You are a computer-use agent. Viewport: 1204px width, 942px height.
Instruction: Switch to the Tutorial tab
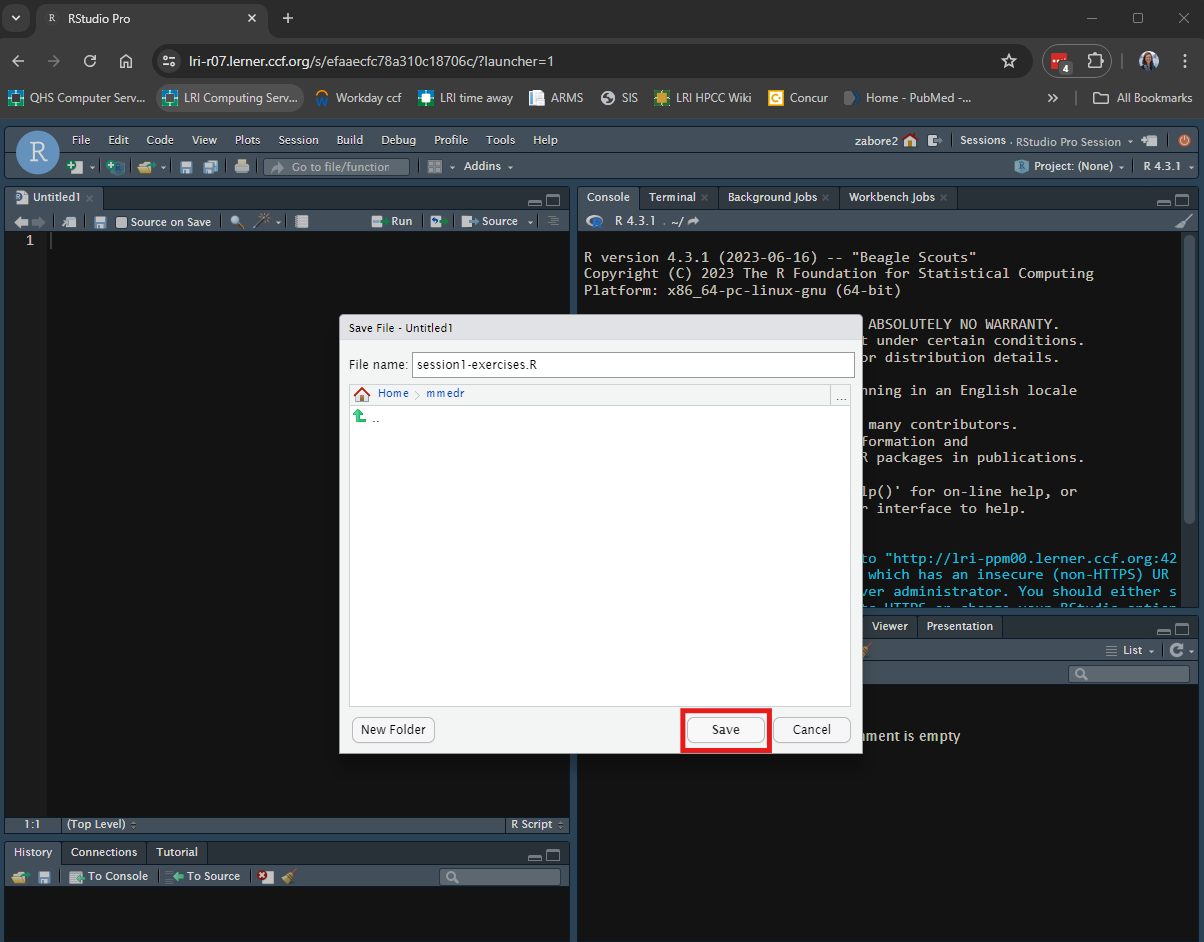177,853
